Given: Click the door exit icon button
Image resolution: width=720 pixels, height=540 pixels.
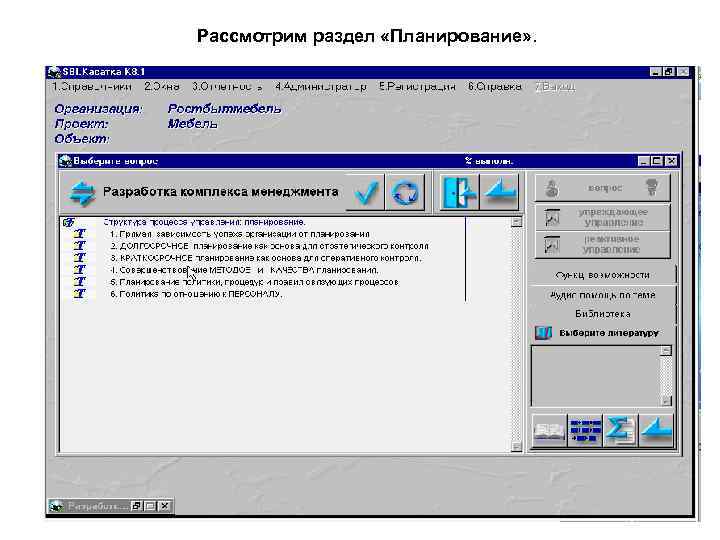Looking at the screenshot, I should coord(459,192).
